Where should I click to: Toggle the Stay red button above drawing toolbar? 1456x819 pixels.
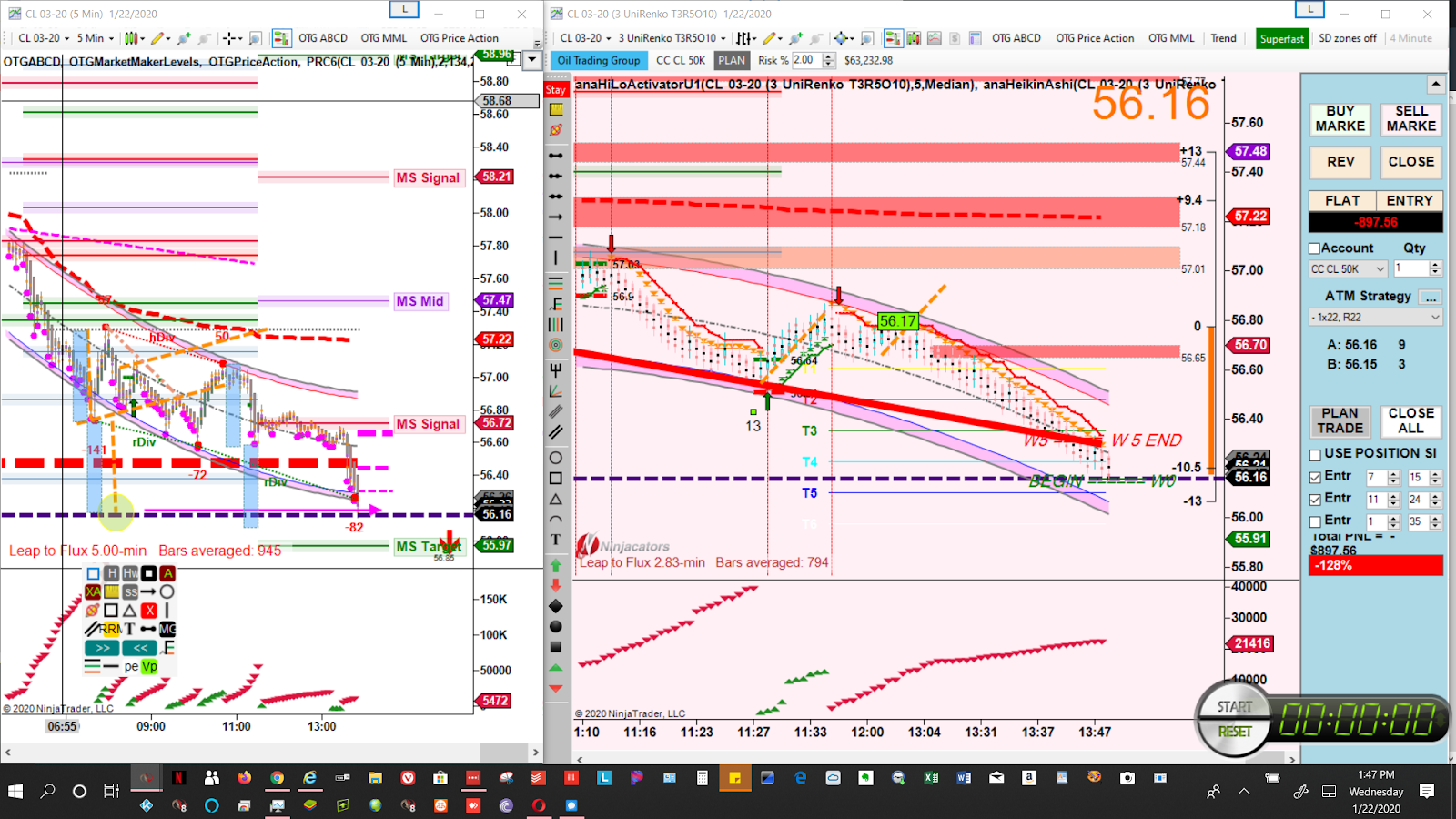[556, 89]
